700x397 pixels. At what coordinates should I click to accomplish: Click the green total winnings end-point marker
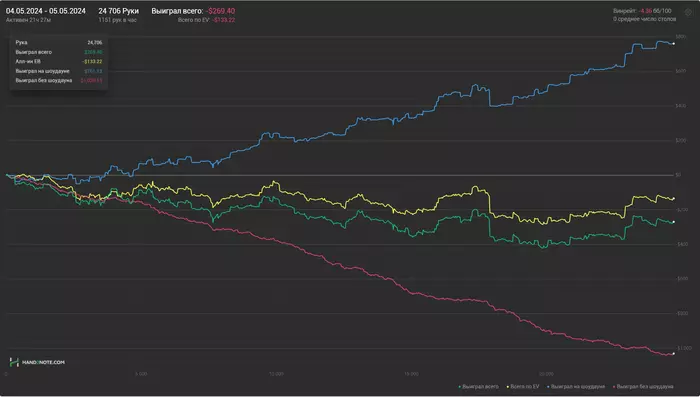tap(674, 222)
